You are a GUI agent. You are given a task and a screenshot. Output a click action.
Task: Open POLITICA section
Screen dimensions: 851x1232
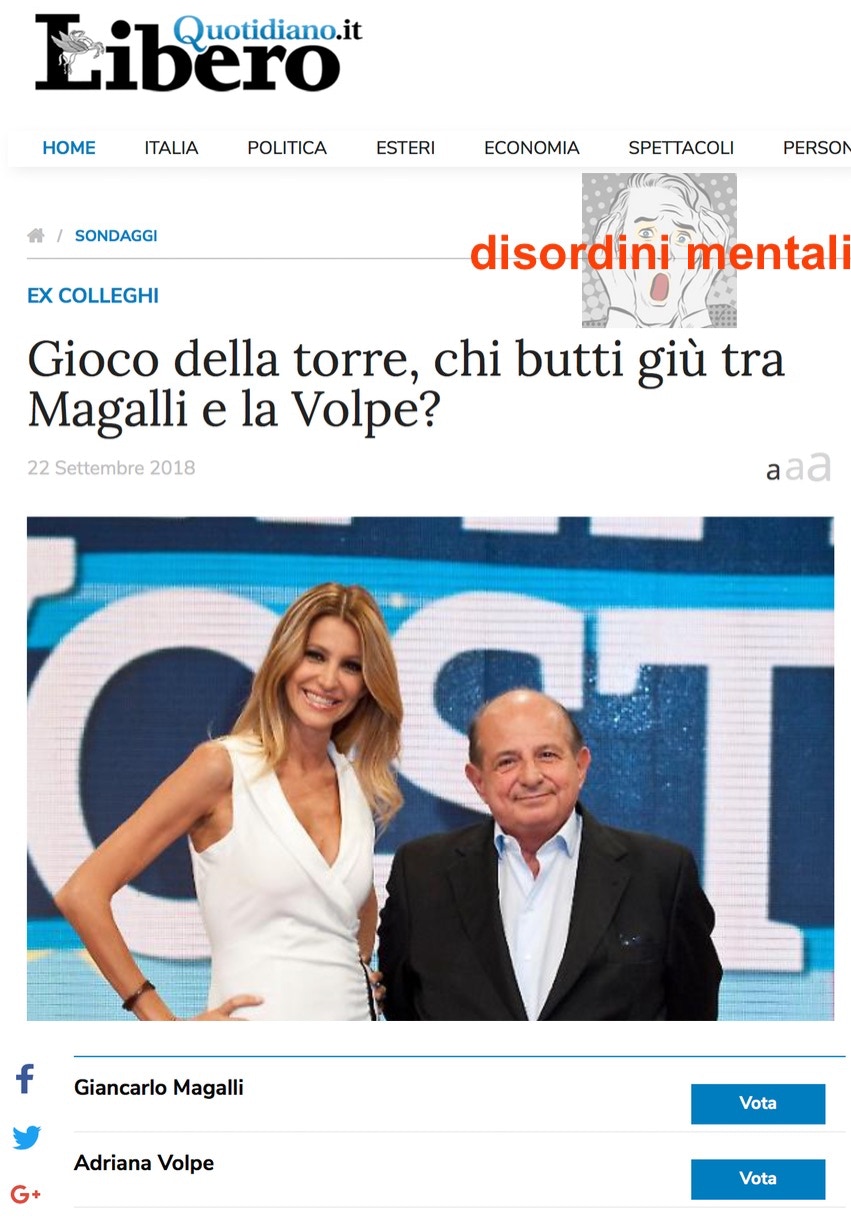287,148
